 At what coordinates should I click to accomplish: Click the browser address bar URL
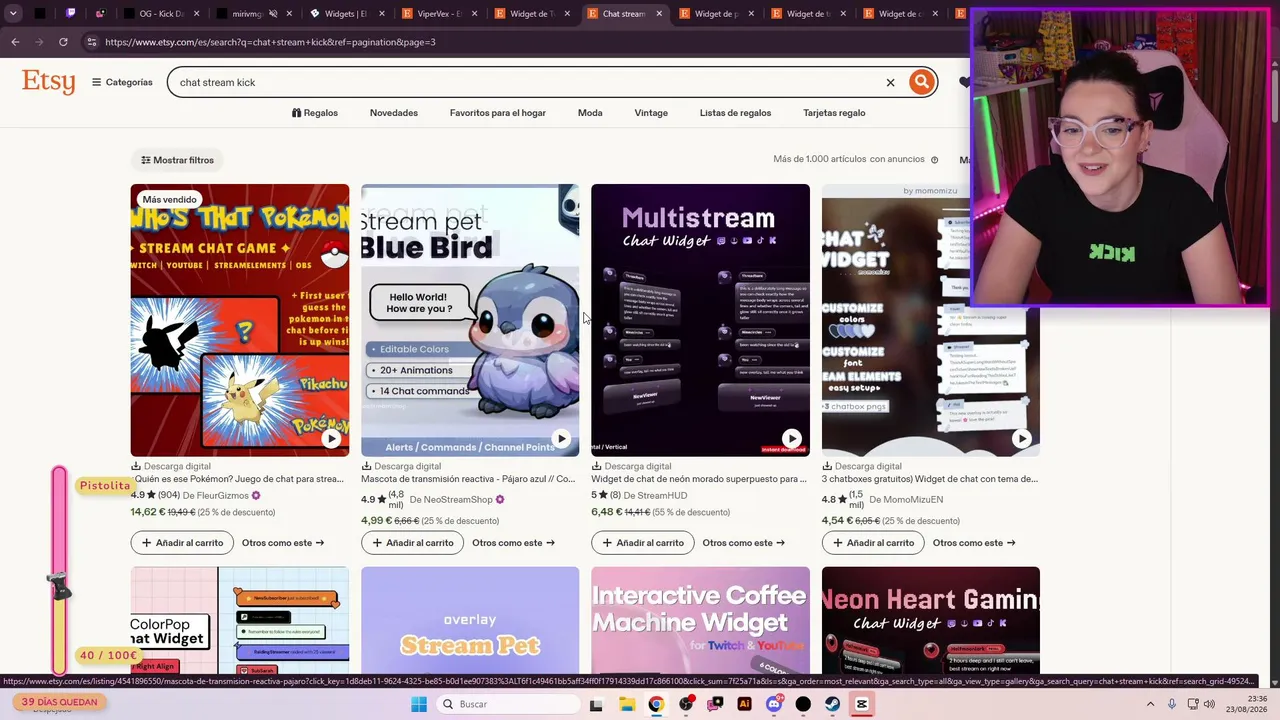[x=270, y=42]
